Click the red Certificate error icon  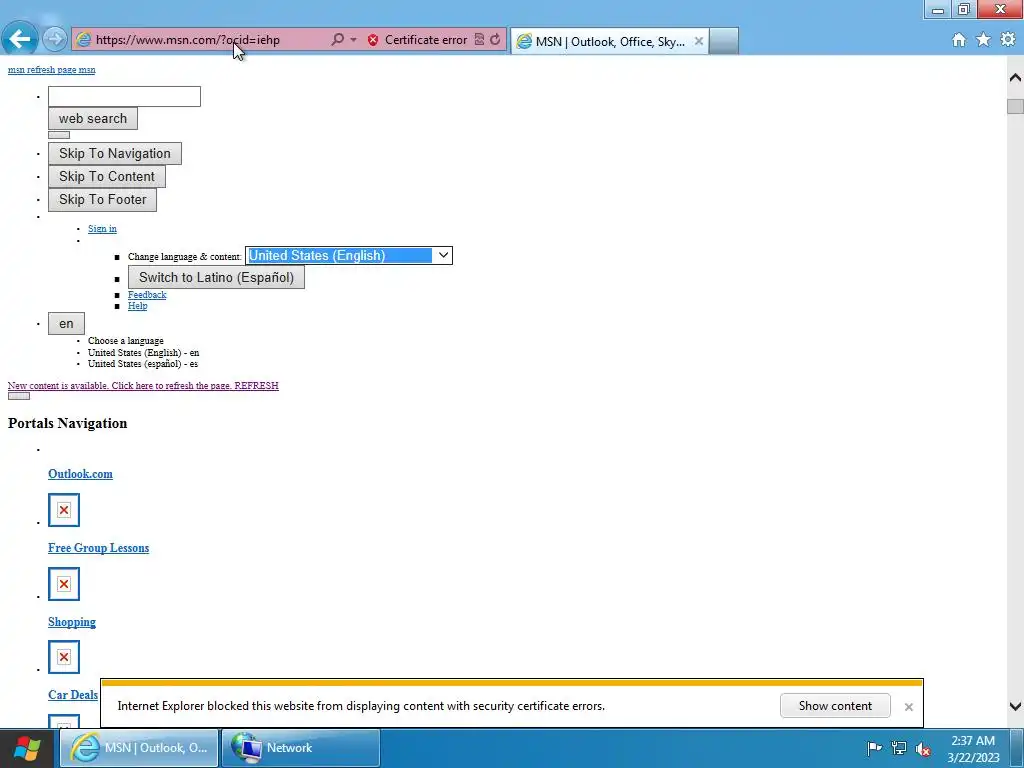[373, 40]
